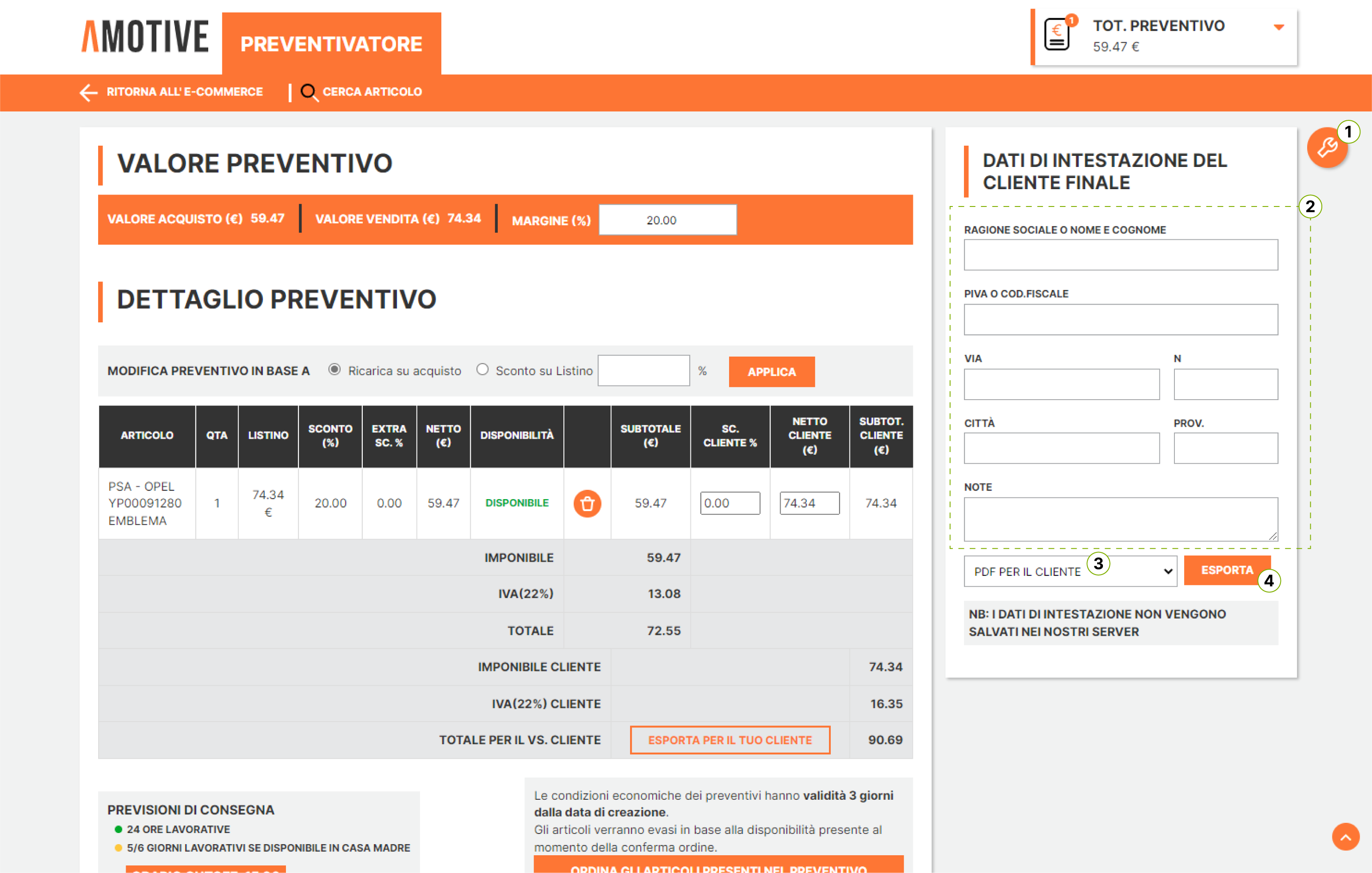Screen dimensions: 1372x873
Task: Click the Sc. Cliente % field in row
Action: tap(730, 503)
